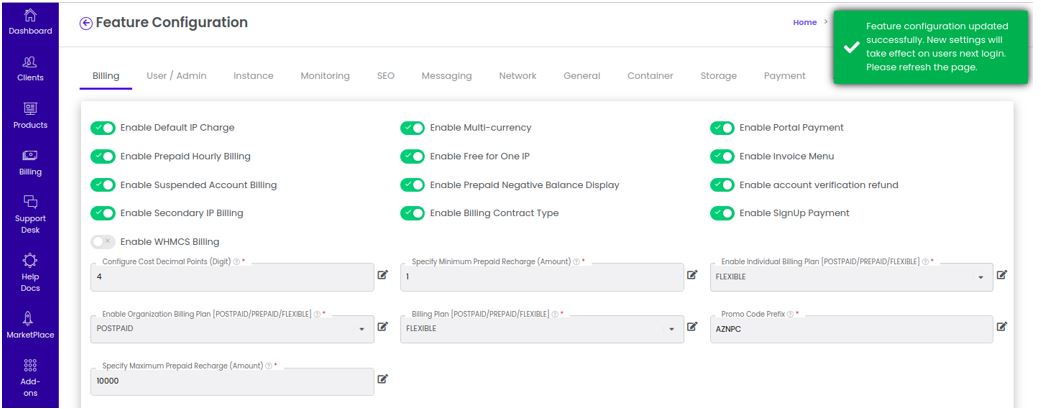Image resolution: width=1041 pixels, height=409 pixels.
Task: Click help icon for Organization Billing Plan
Action: click(316, 314)
